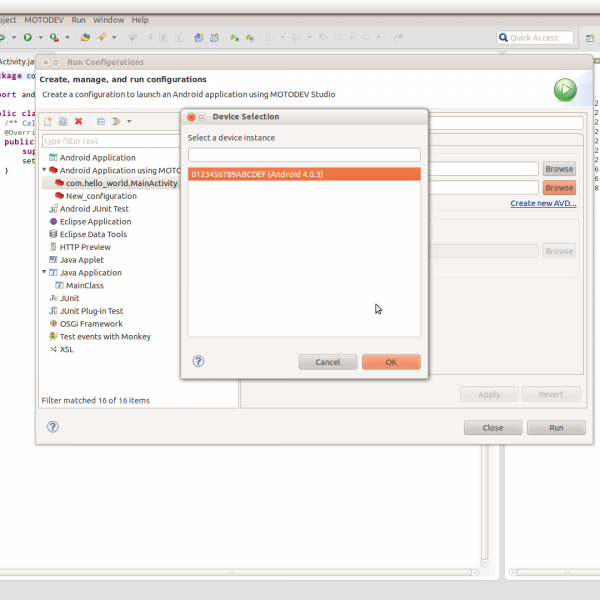
Task: Click the magnifier in Quick Access
Action: click(503, 38)
